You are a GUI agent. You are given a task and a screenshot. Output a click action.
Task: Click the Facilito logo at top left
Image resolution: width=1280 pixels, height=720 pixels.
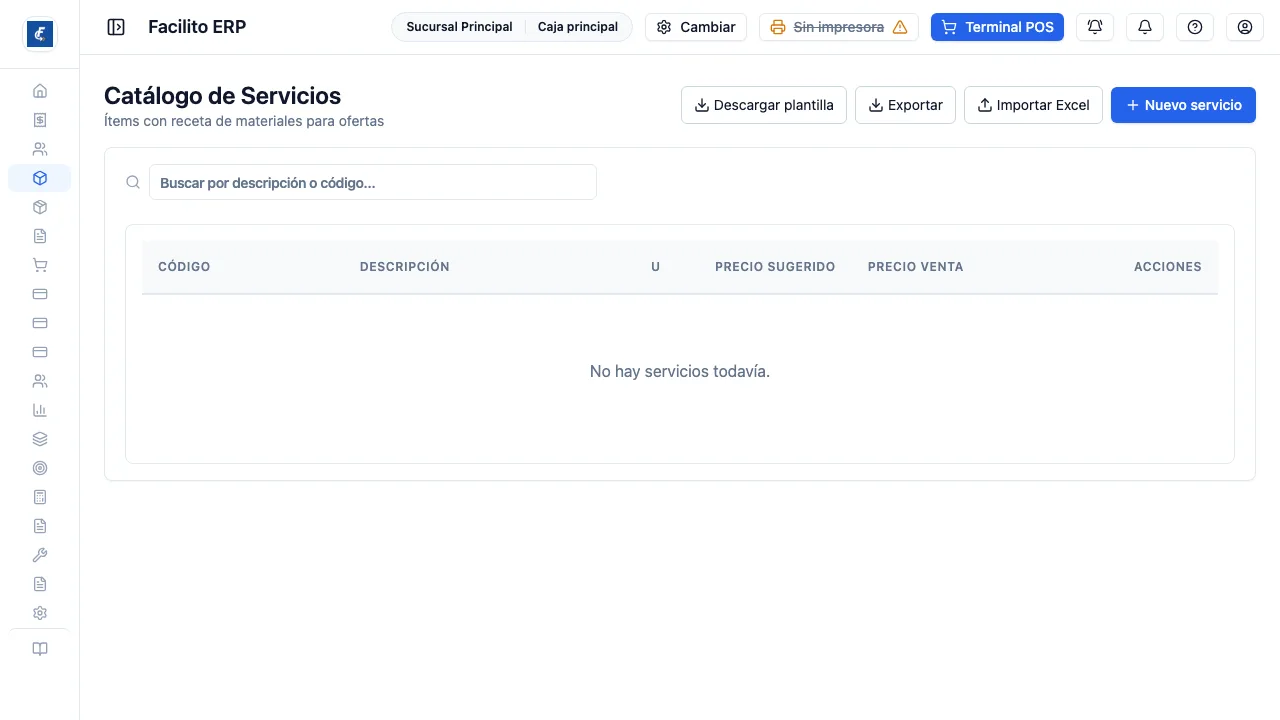[x=40, y=34]
